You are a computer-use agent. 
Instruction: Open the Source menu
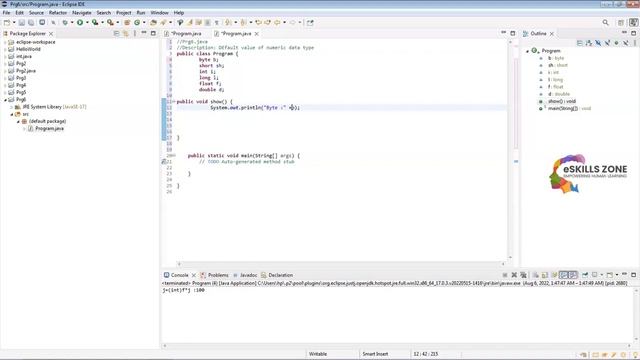click(36, 13)
